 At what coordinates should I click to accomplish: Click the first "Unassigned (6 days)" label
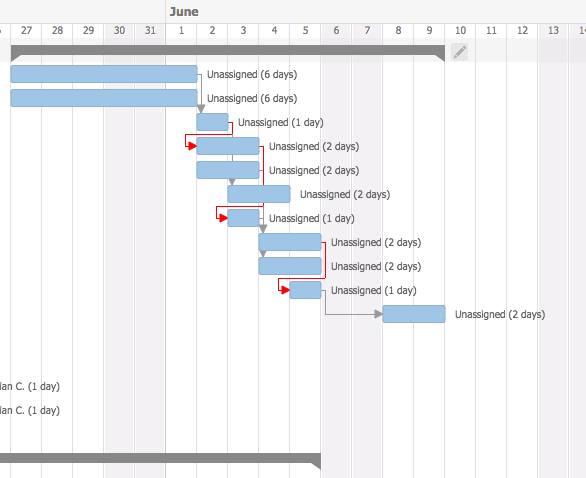coord(252,74)
